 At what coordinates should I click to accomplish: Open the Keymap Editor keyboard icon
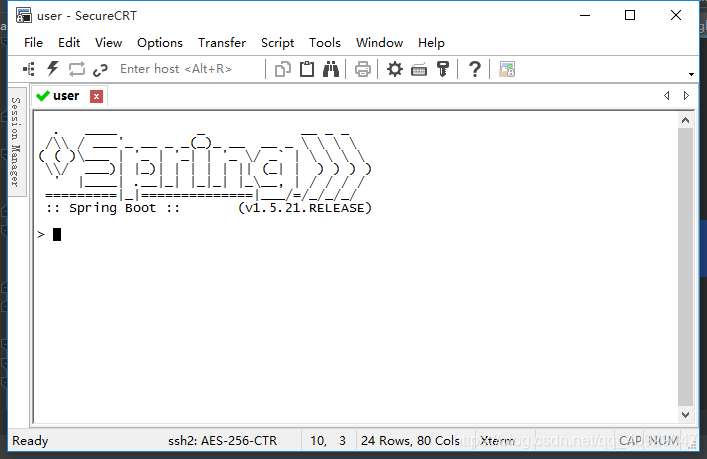click(x=419, y=70)
